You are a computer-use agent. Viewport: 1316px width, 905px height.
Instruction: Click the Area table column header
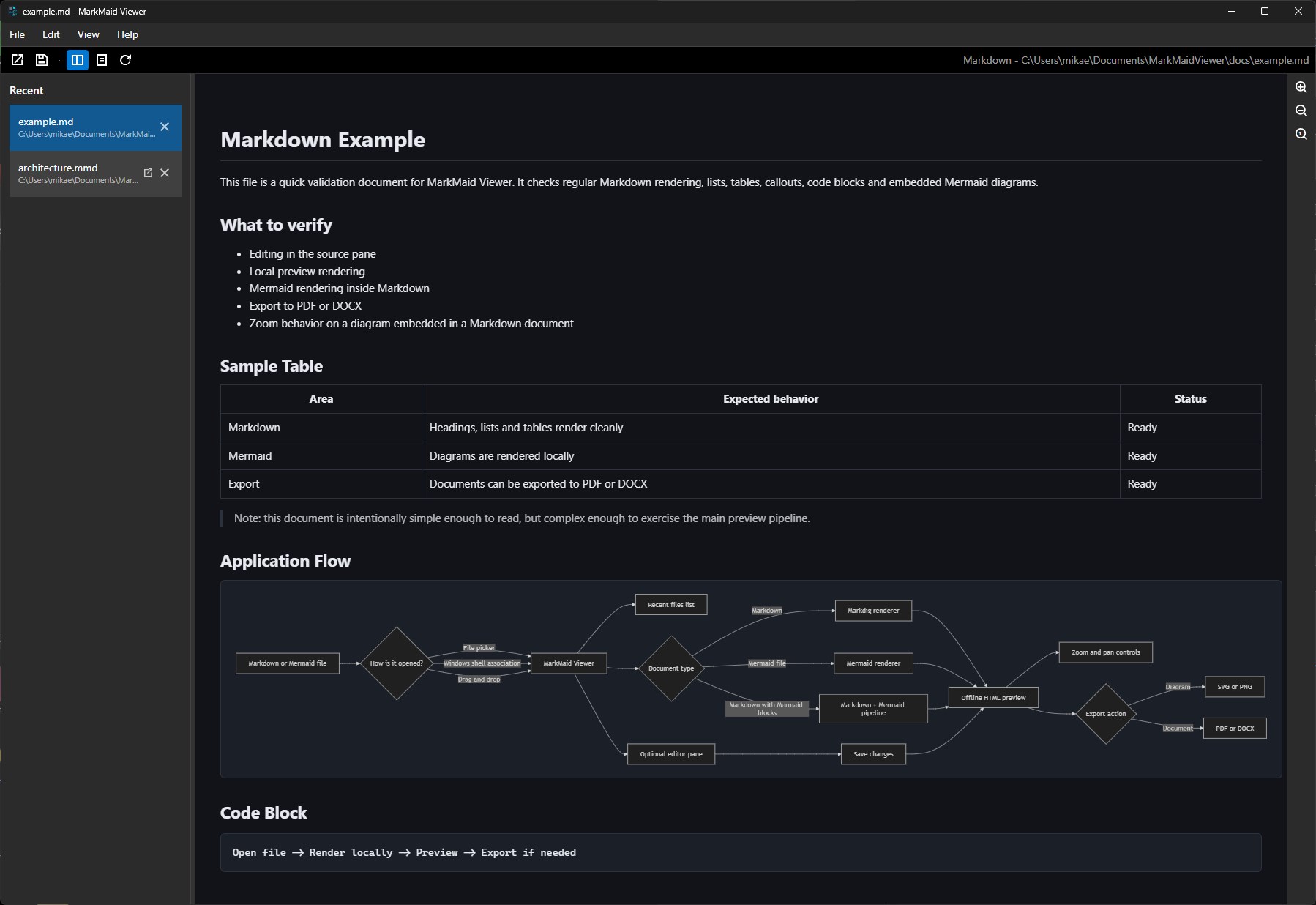tap(321, 399)
